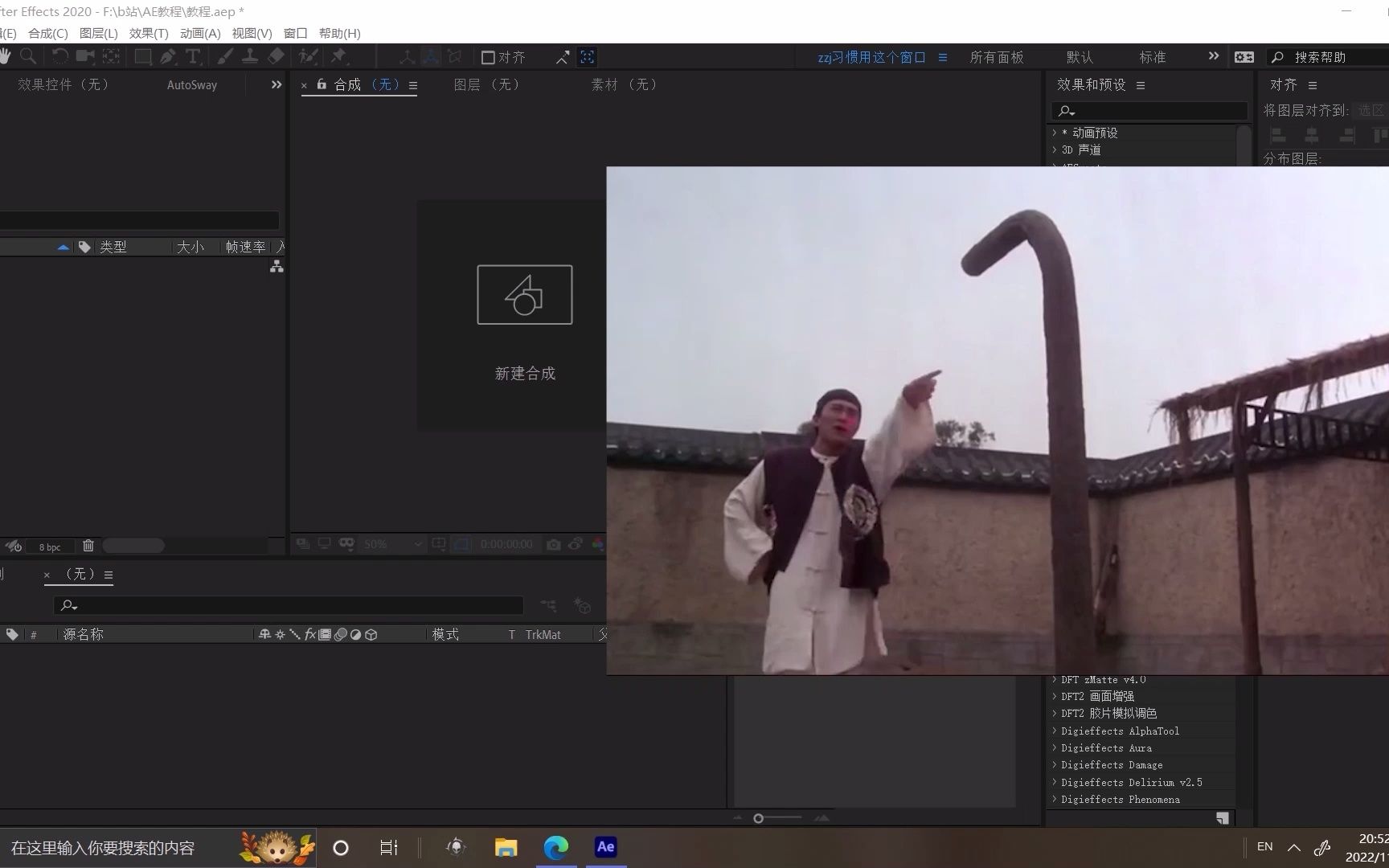Open After Effects from the Windows taskbar
Screen dimensions: 1389x868
tap(605, 847)
